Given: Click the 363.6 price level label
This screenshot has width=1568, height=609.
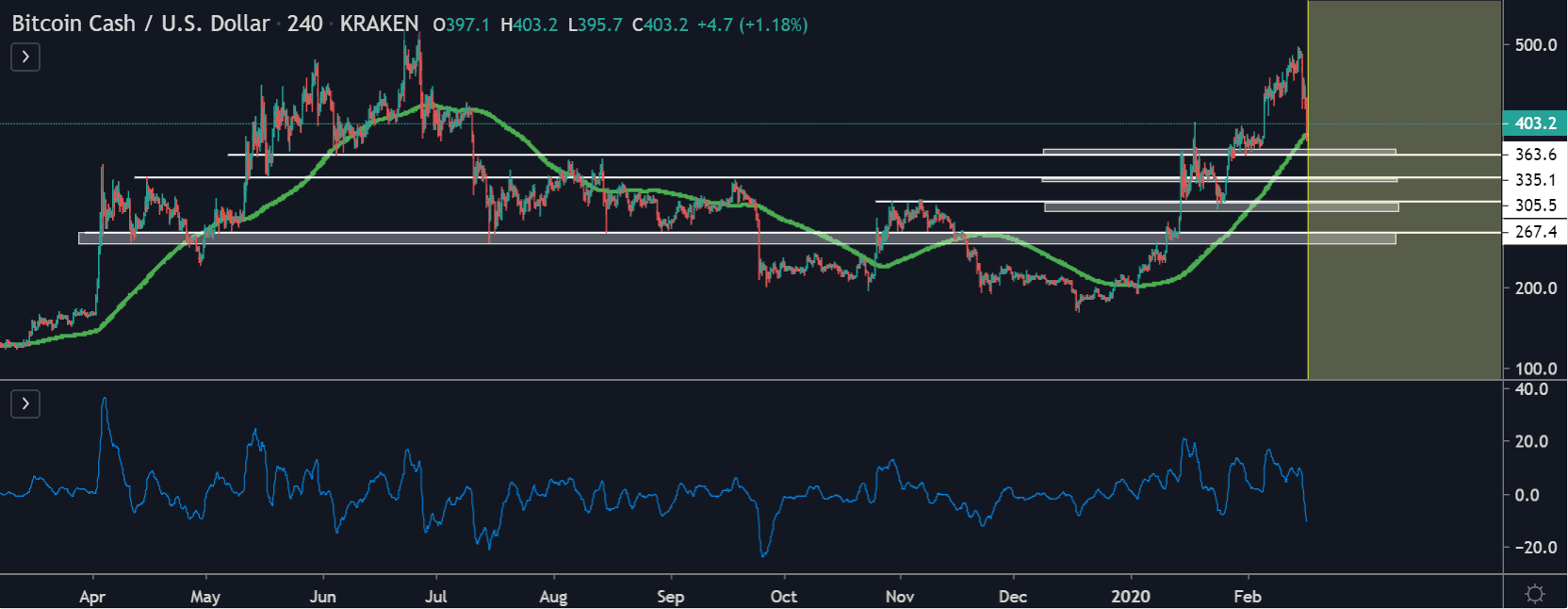Looking at the screenshot, I should 1535,155.
